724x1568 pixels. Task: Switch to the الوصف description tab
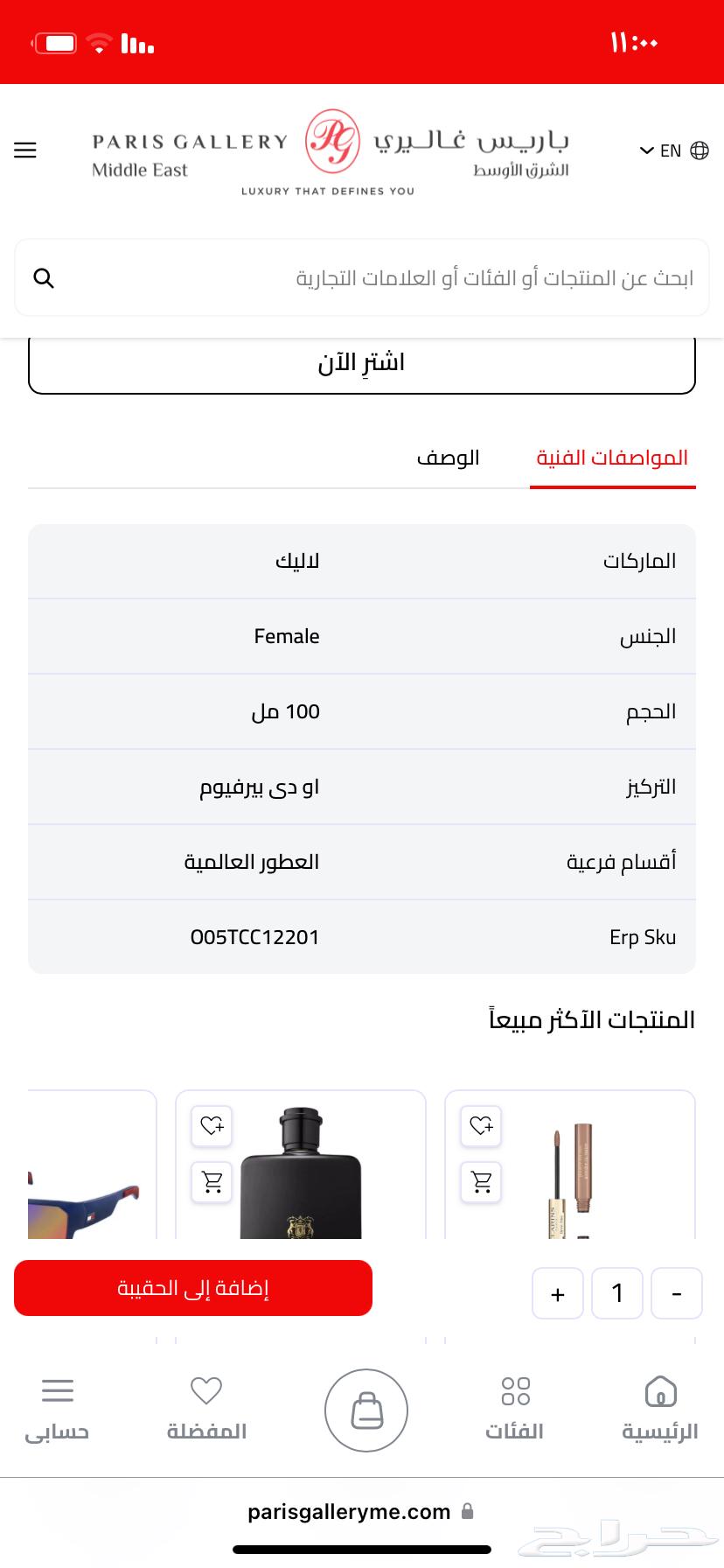coord(449,457)
